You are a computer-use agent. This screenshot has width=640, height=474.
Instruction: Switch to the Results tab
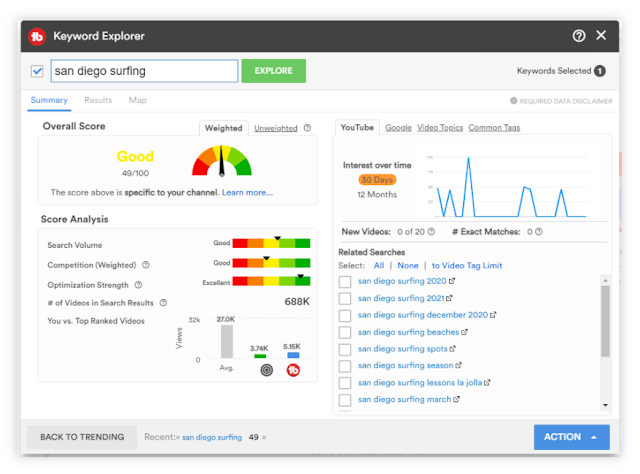tap(98, 100)
